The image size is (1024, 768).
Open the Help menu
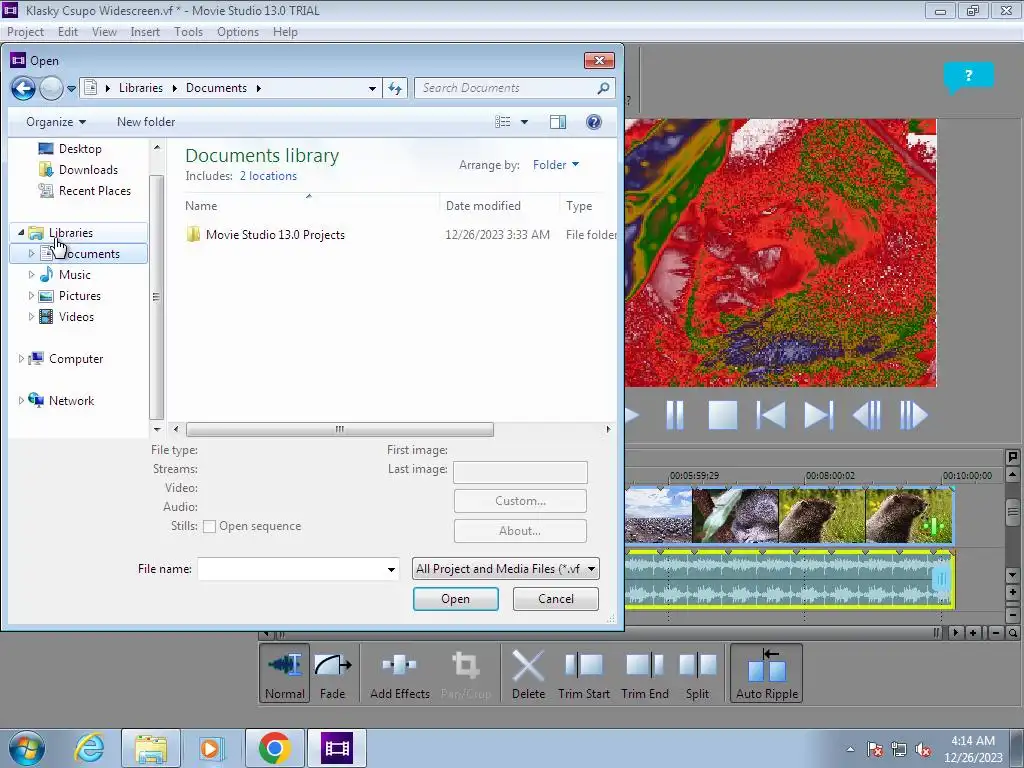point(285,32)
